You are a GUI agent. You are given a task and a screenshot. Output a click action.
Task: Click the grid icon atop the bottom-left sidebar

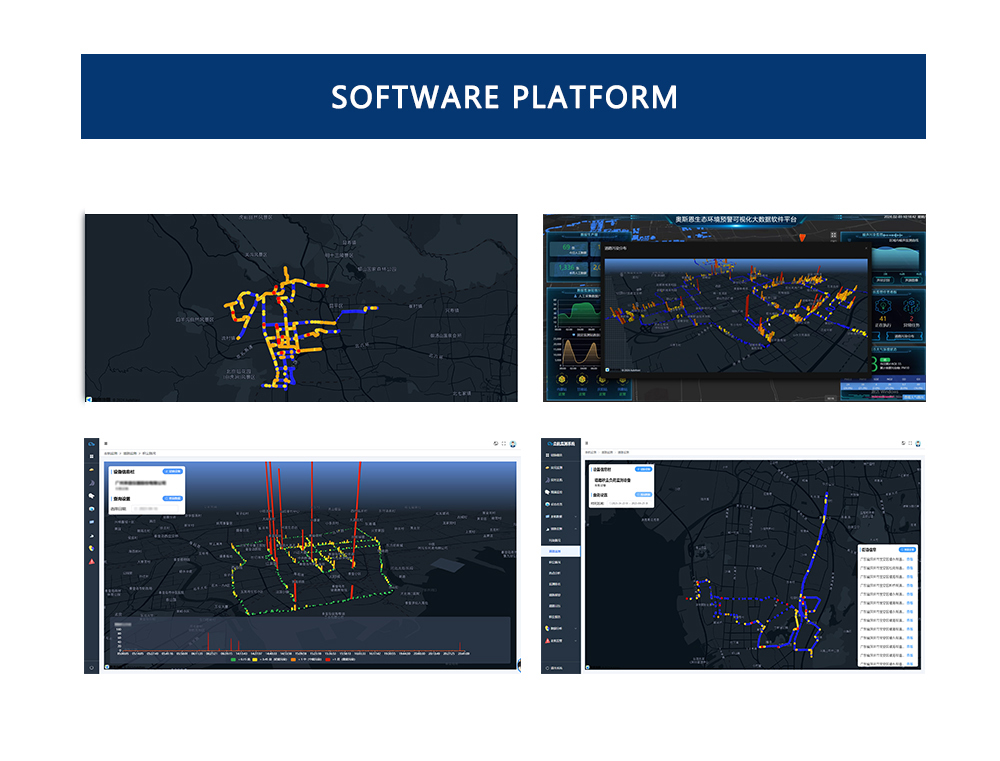(x=91, y=457)
